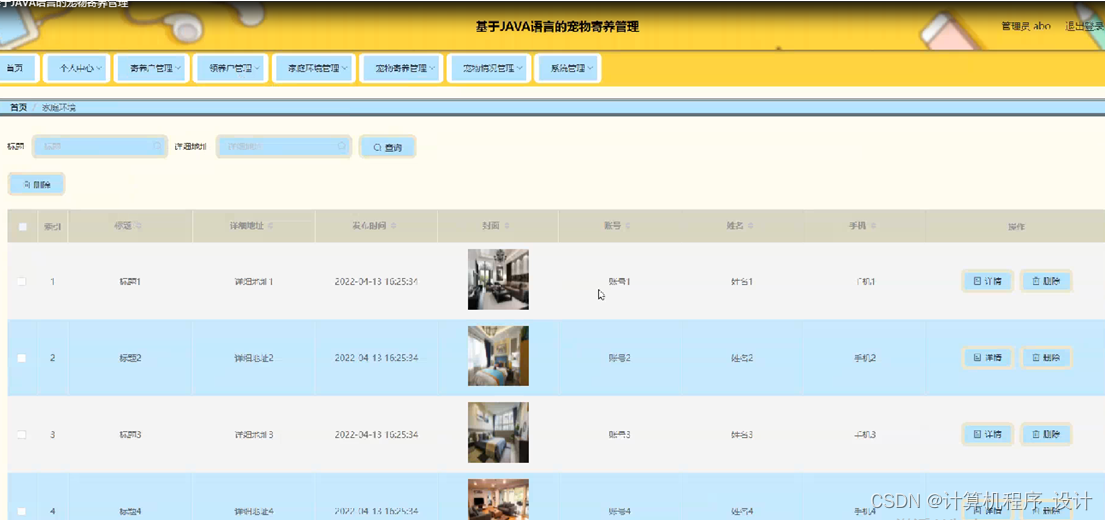Click the 退出登录 logout link

(x=1085, y=26)
